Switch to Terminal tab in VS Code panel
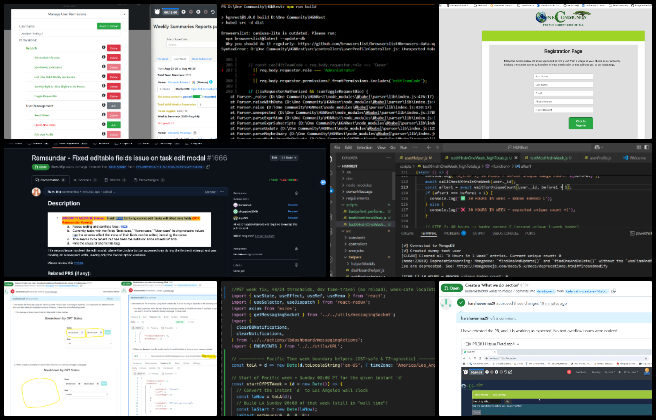This screenshot has height=420, width=656. 429,233
